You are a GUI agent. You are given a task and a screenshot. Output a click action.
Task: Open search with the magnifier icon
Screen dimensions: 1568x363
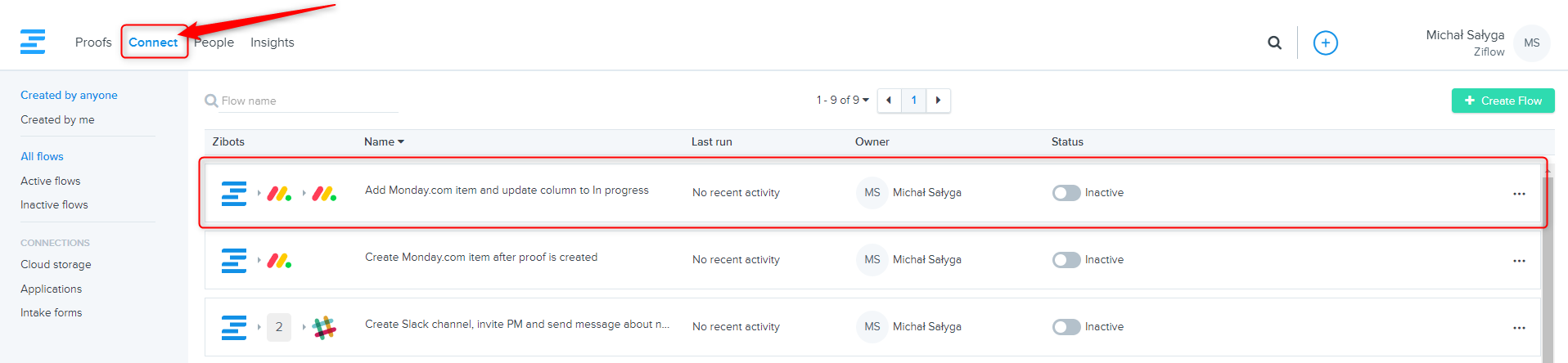[x=1274, y=43]
